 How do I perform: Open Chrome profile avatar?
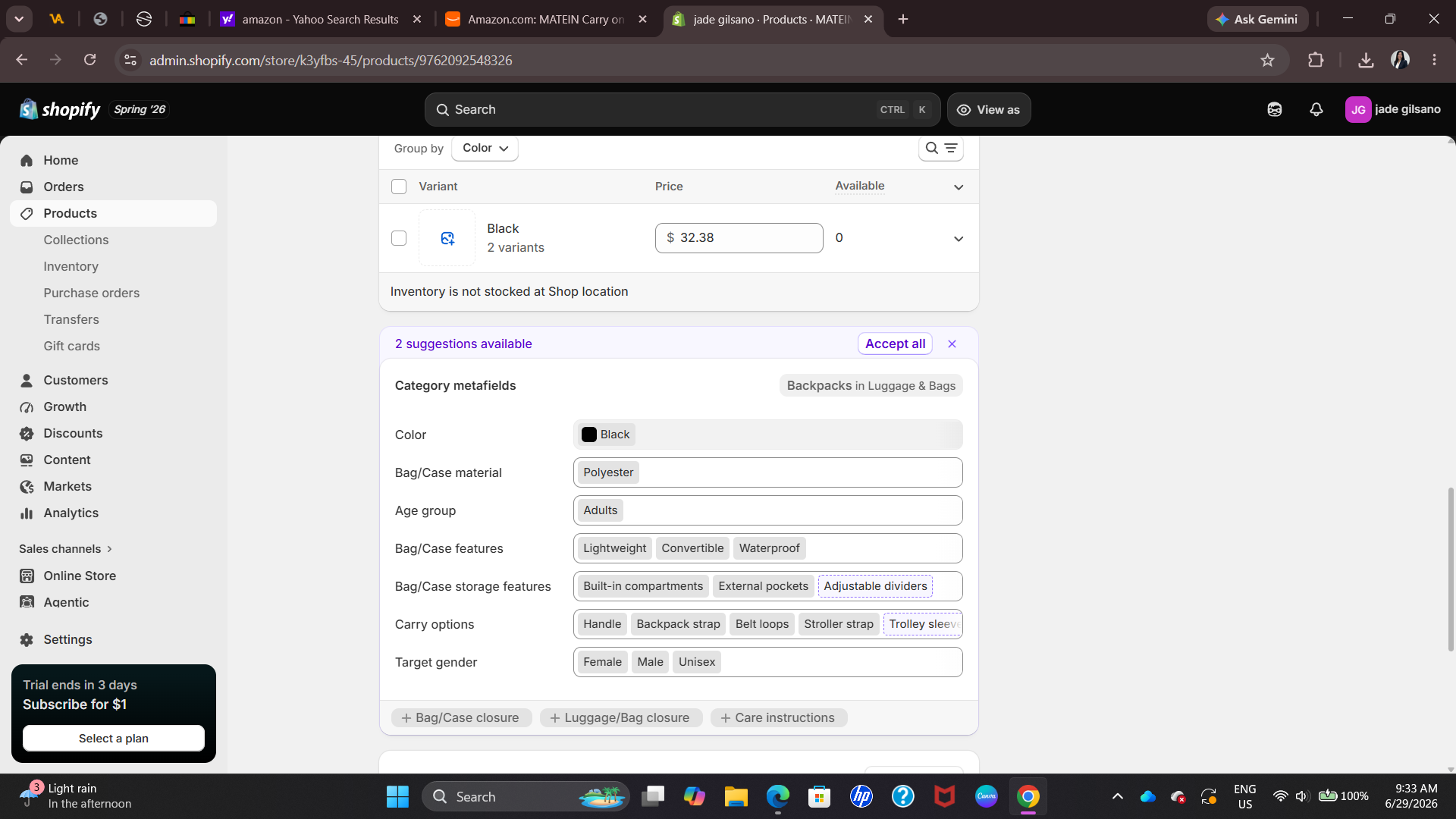[1401, 60]
